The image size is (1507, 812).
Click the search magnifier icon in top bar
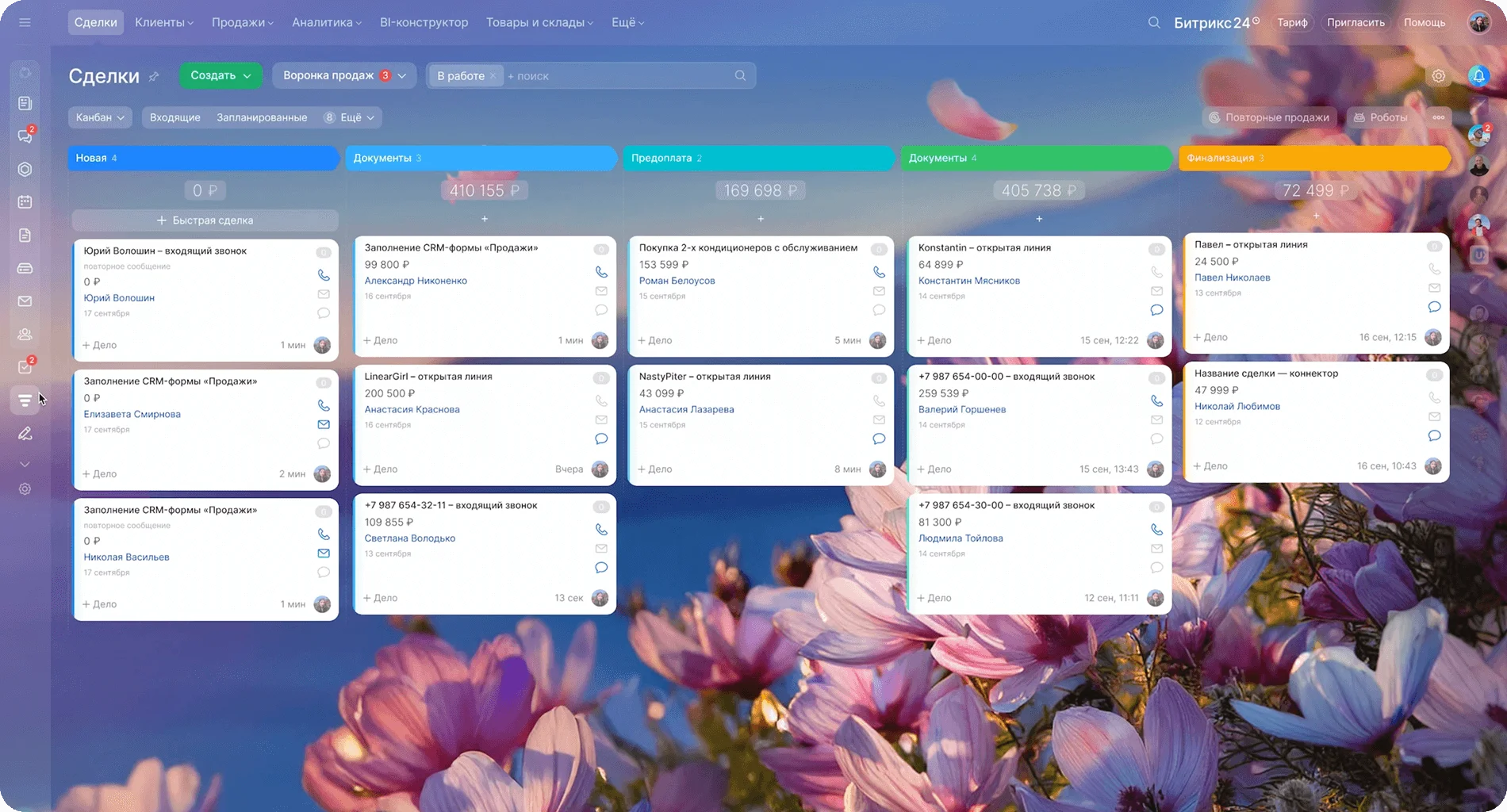click(1154, 22)
